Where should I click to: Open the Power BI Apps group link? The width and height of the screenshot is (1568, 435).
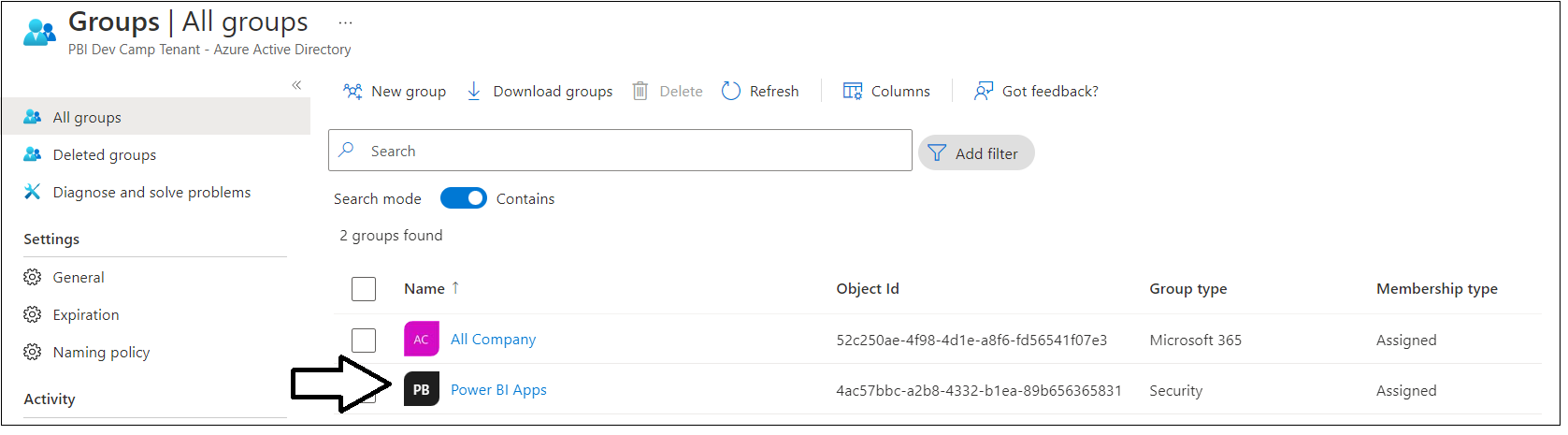coord(498,390)
